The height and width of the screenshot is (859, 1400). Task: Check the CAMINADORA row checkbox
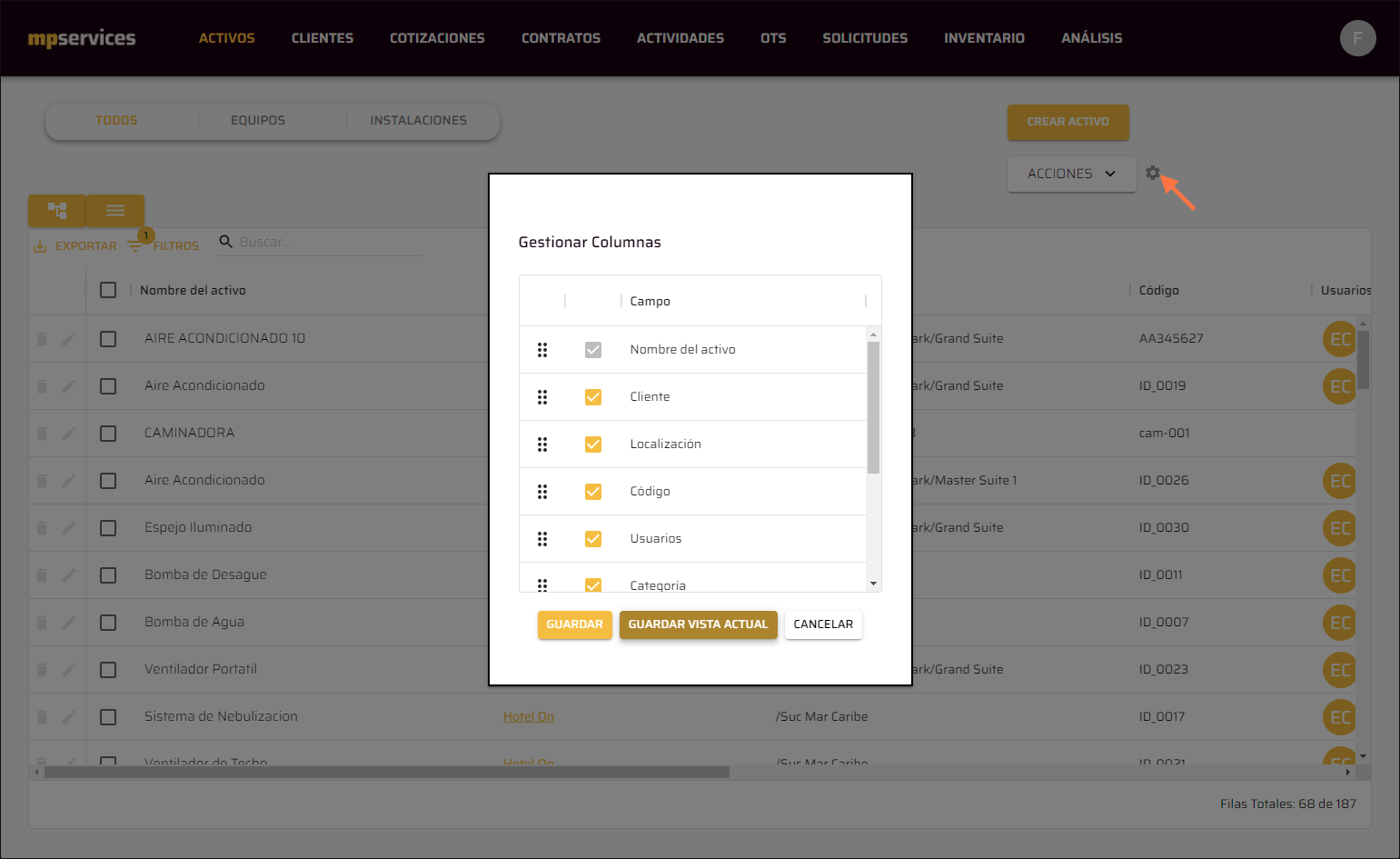click(x=108, y=434)
